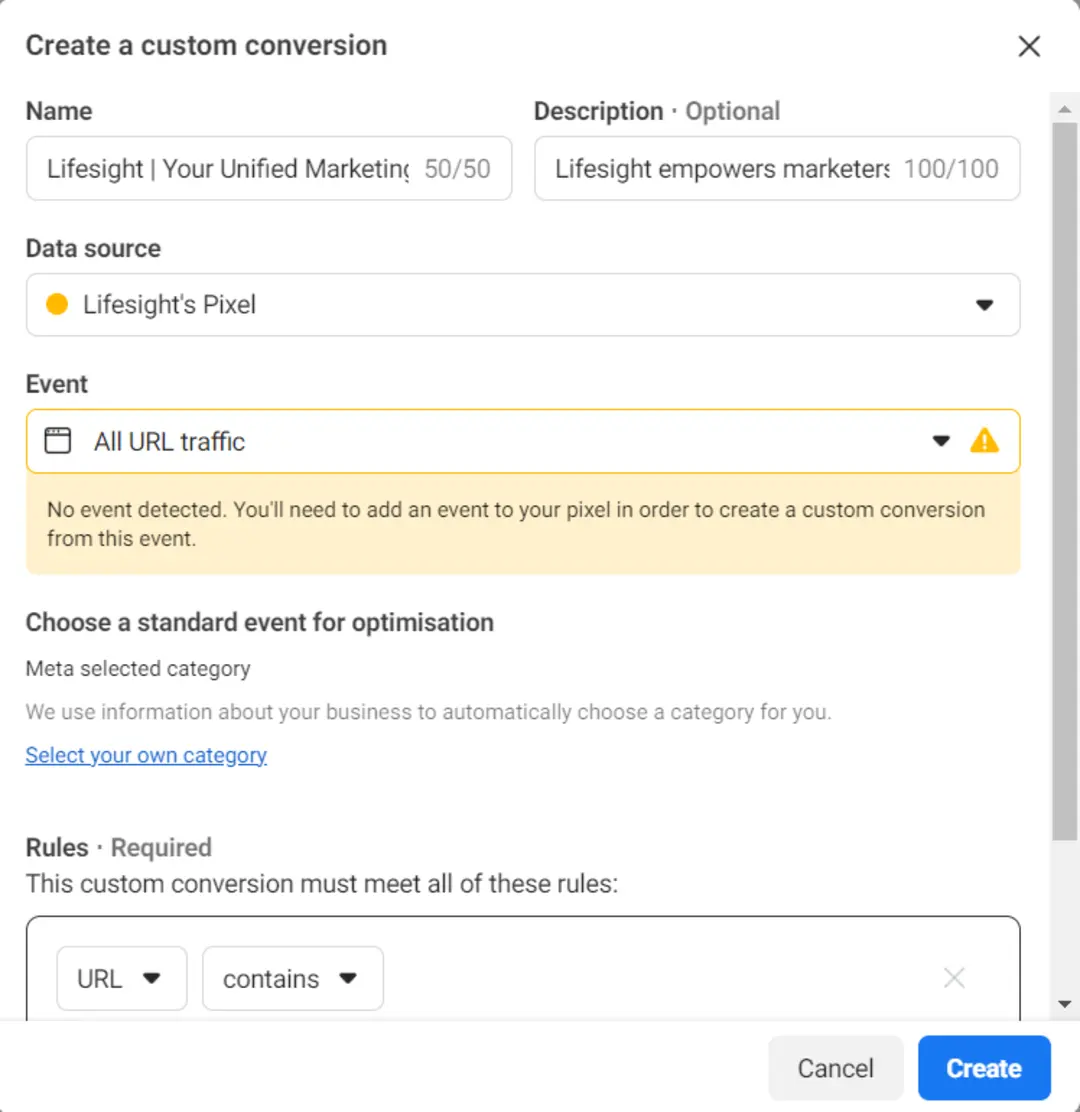The image size is (1080, 1112).
Task: Close the custom conversion dialog
Action: click(x=1029, y=46)
